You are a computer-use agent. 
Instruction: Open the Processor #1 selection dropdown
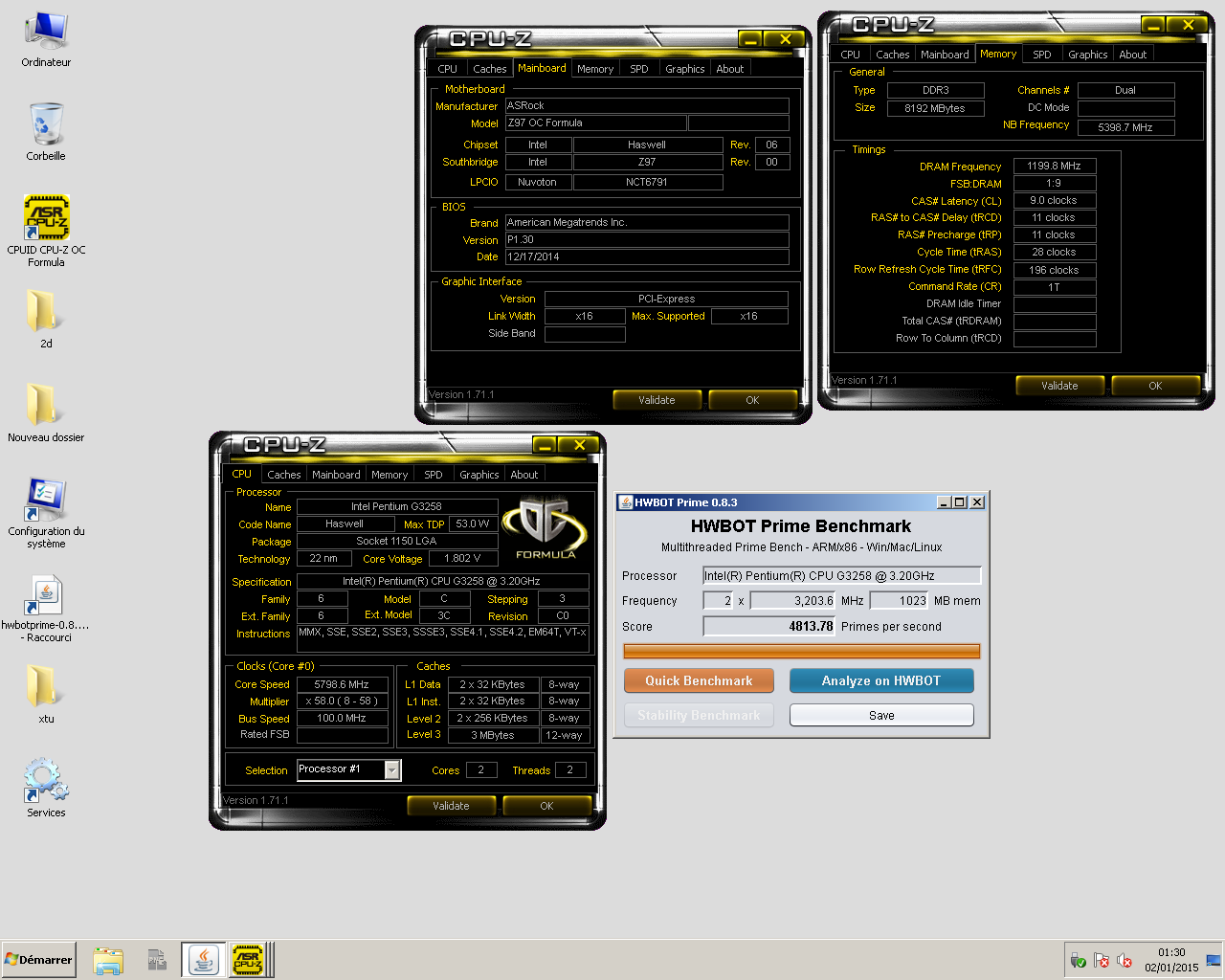(x=392, y=769)
